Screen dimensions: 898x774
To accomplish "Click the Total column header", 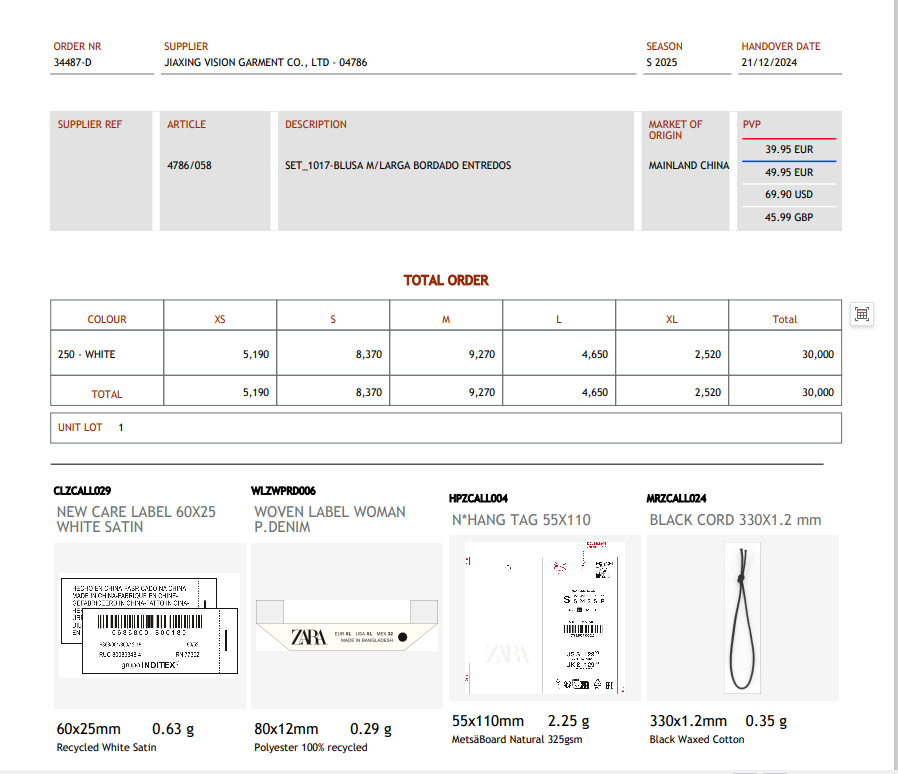I will click(785, 319).
